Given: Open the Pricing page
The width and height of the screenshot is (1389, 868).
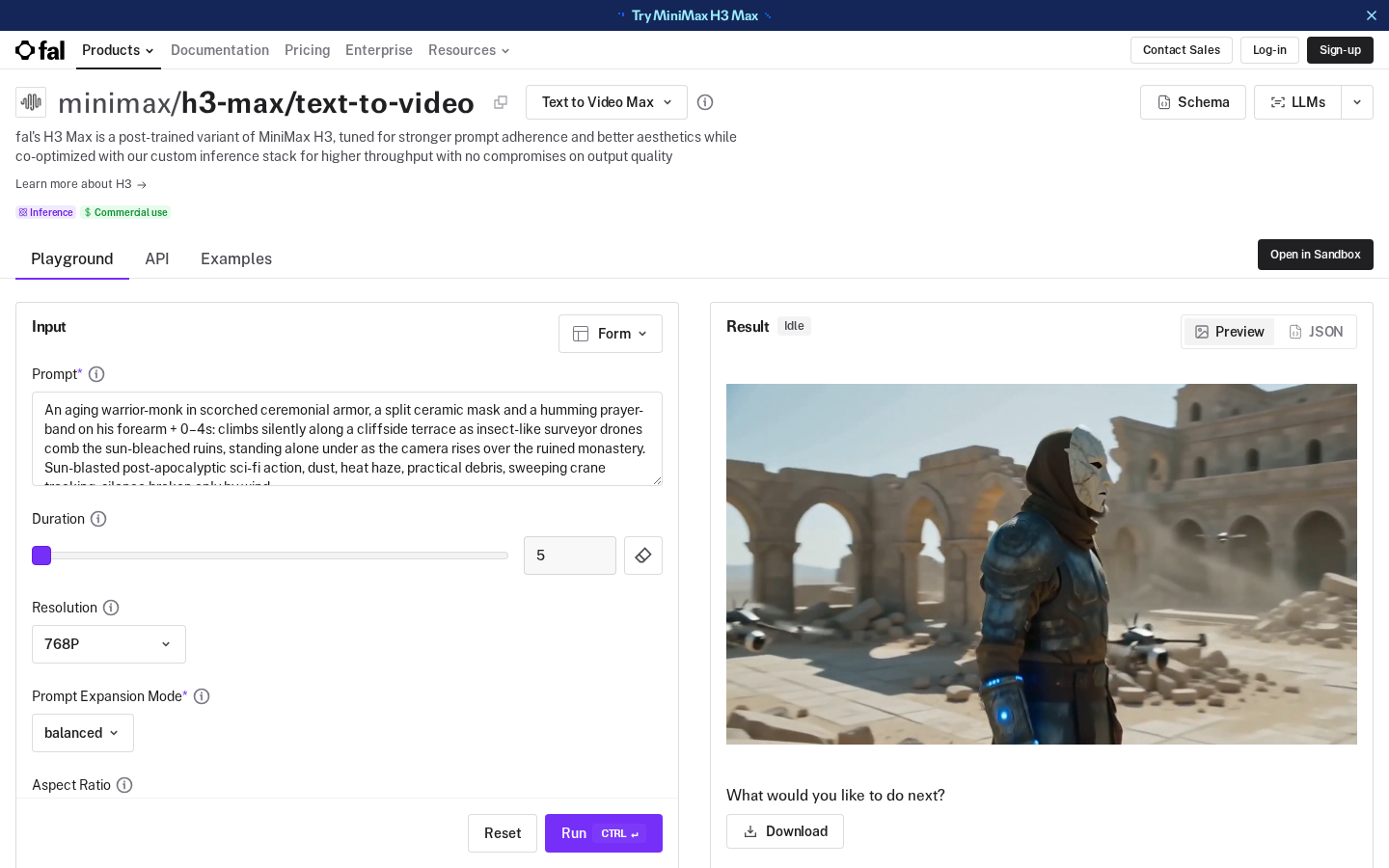Looking at the screenshot, I should pos(307,50).
